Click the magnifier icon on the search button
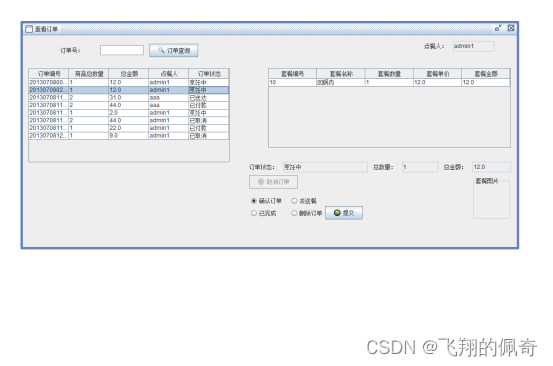 pos(161,50)
